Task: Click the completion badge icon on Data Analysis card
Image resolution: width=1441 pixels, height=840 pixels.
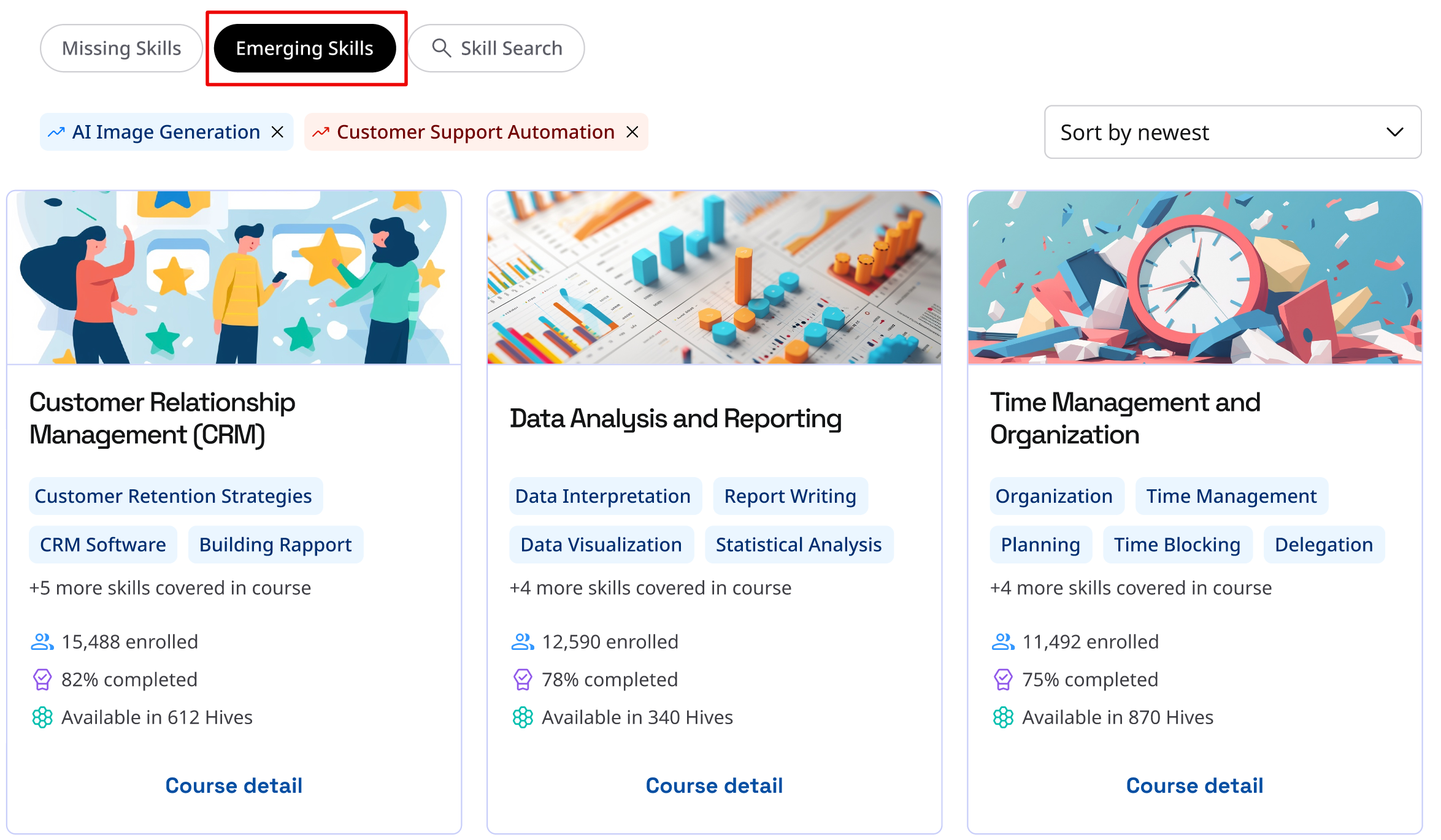Action: pyautogui.click(x=523, y=679)
